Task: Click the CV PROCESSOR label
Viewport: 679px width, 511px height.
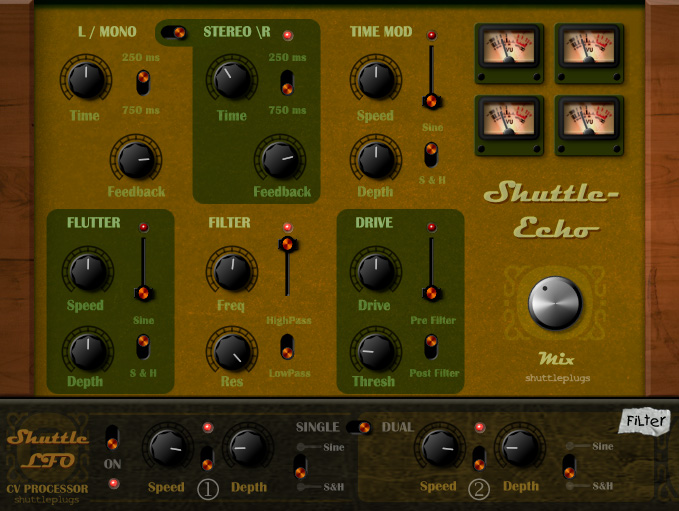Action: [x=47, y=489]
